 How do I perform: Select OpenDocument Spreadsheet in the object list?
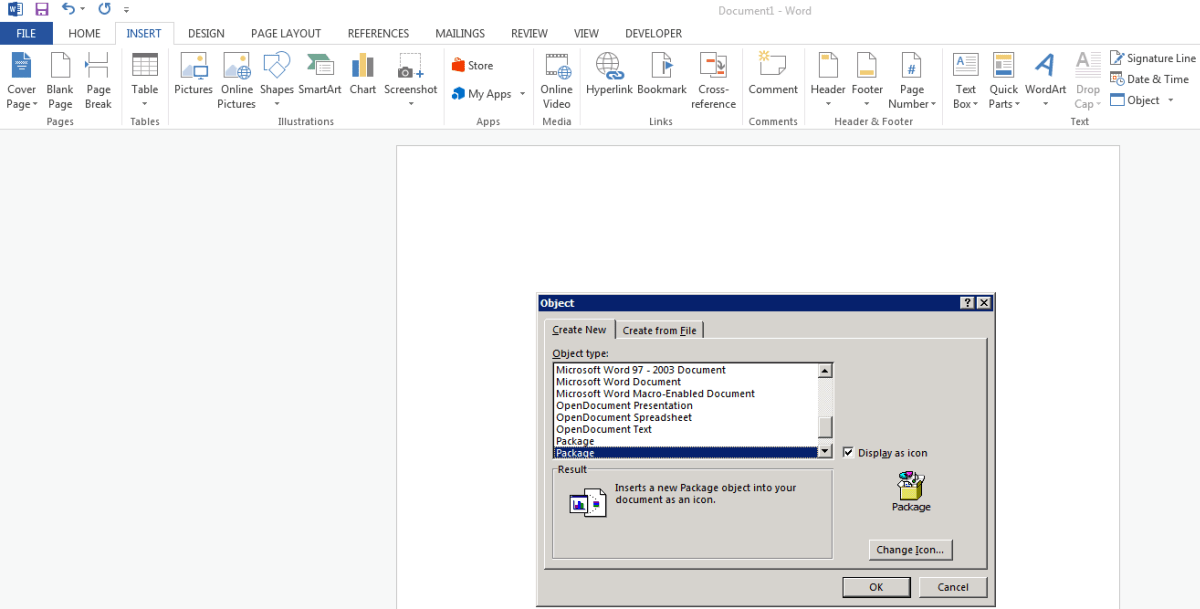tap(624, 418)
